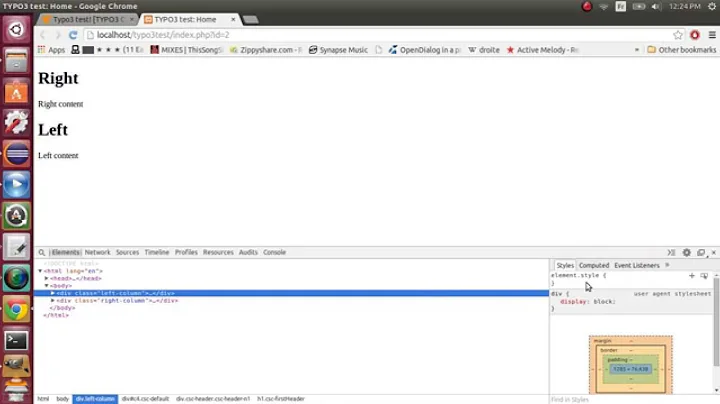The height and width of the screenshot is (404, 720).
Task: Add new style rule with plus icon
Action: (692, 275)
